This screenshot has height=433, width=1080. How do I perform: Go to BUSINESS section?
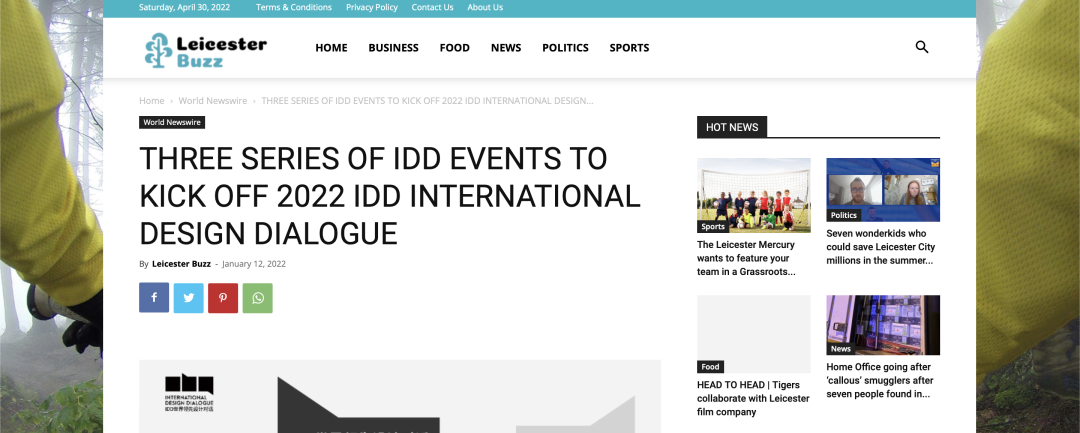(x=393, y=47)
